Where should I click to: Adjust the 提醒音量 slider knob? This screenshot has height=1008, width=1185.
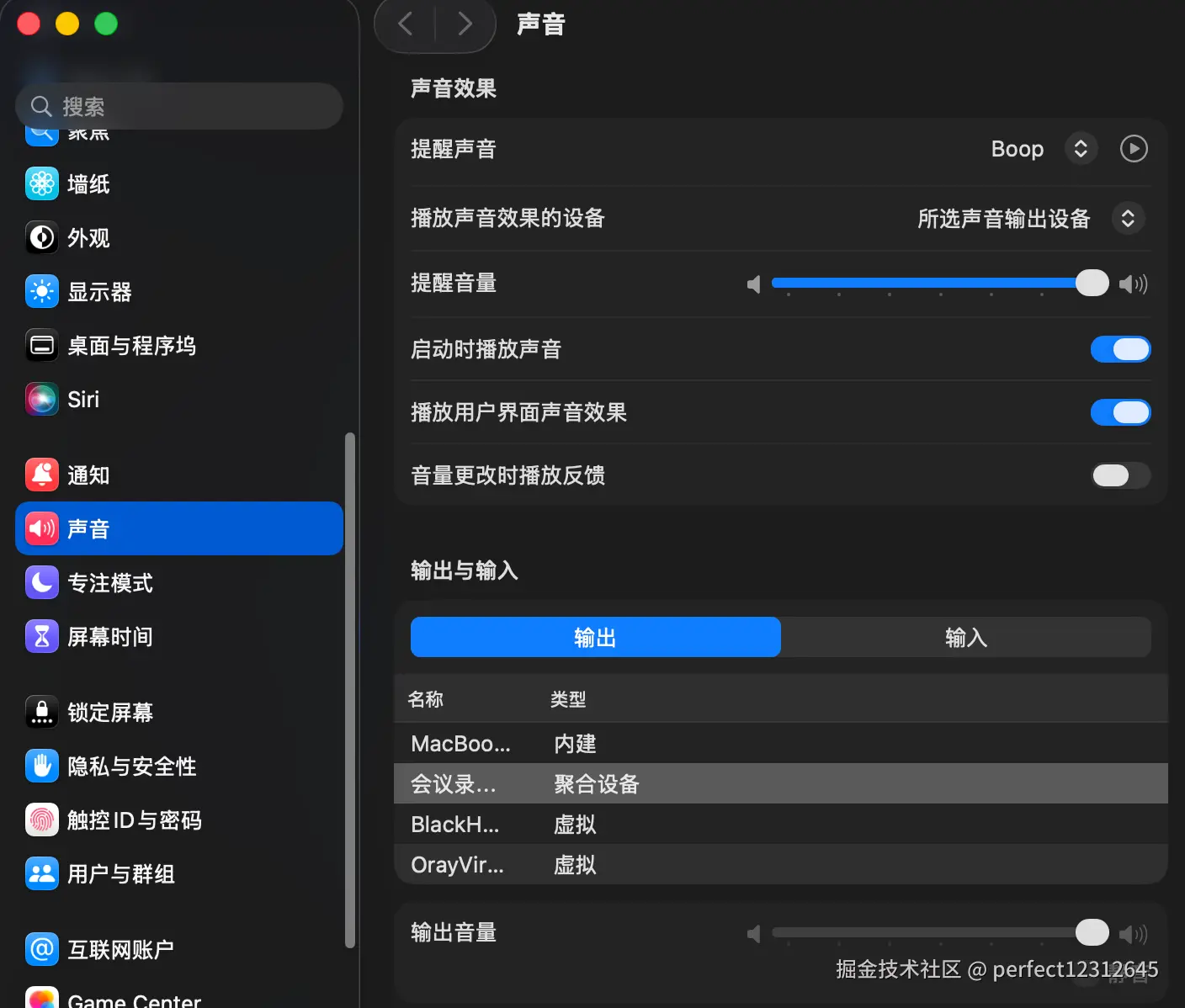(1092, 283)
